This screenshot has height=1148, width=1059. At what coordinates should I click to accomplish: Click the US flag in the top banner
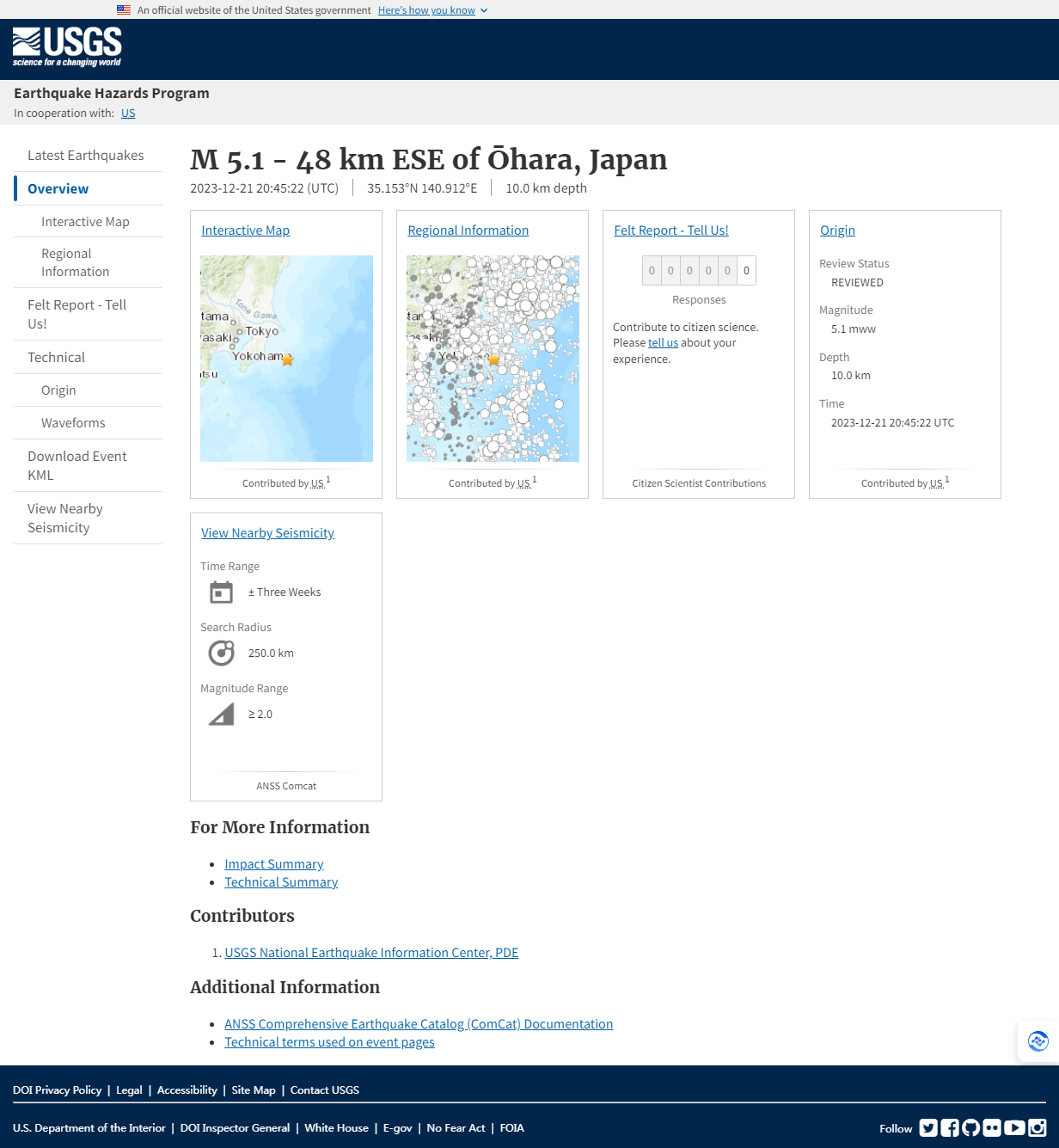tap(123, 9)
